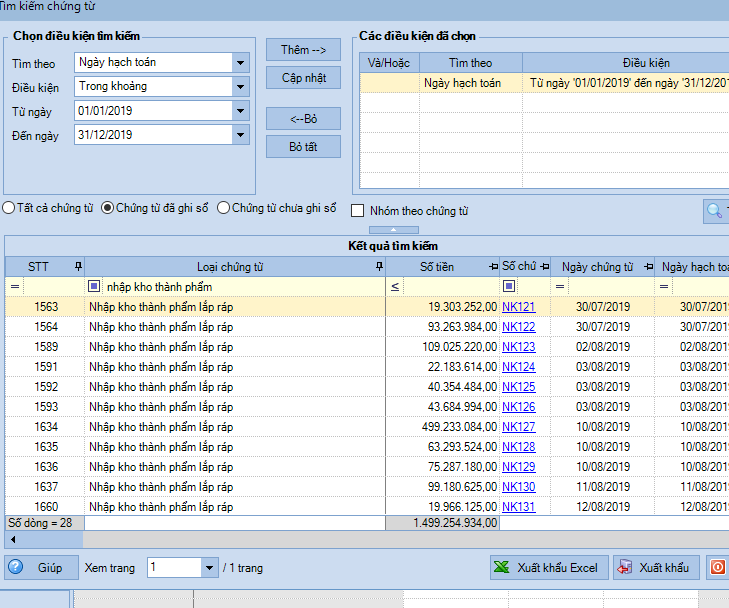Enable the 'Nhóm theo chứng từ' checkbox
This screenshot has width=729, height=608.
pos(358,211)
